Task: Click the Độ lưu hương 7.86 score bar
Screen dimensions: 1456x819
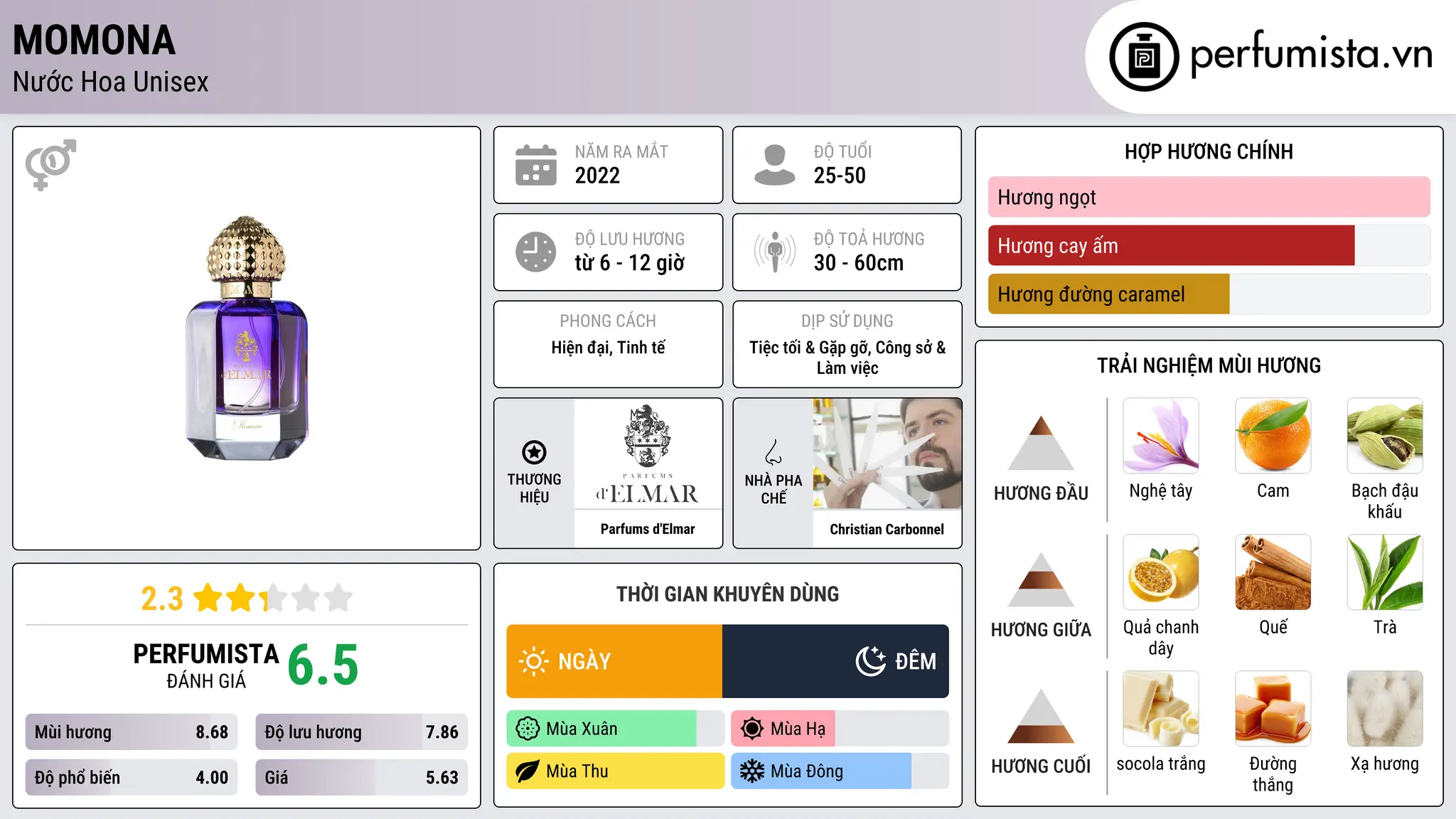Action: (361, 732)
